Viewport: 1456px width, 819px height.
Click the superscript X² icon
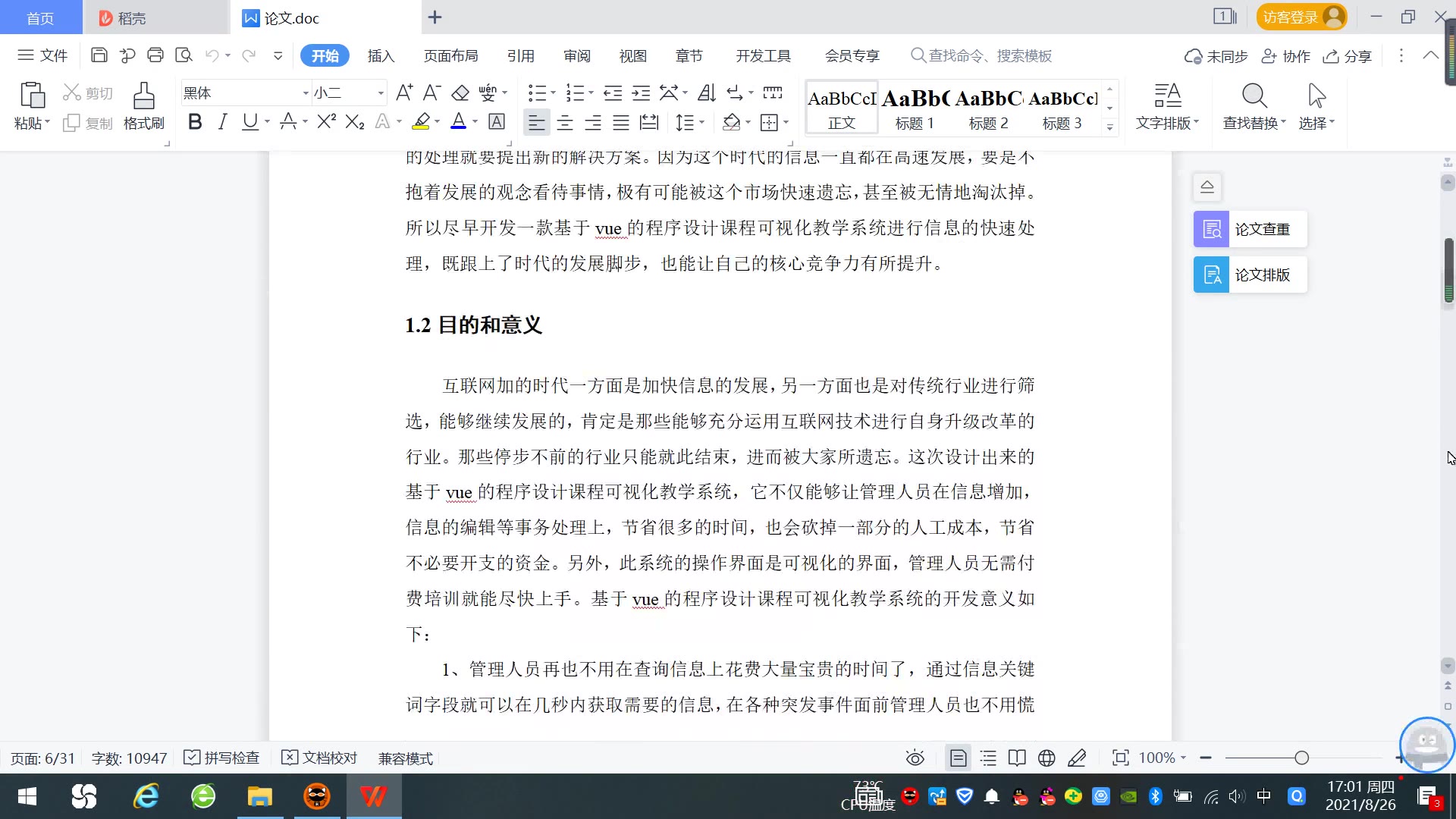click(x=326, y=122)
